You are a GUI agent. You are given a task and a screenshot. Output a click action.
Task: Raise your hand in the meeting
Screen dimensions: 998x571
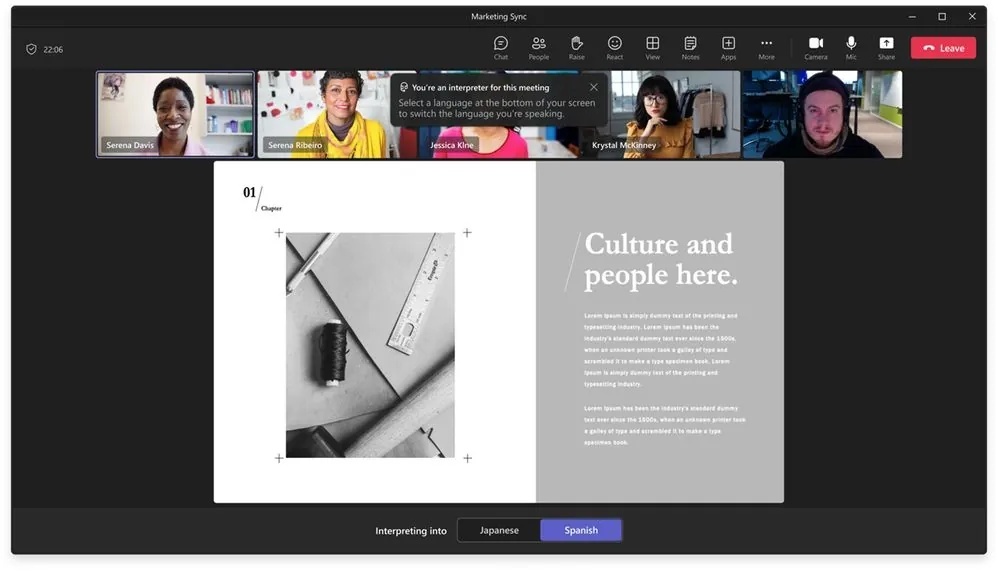[577, 47]
